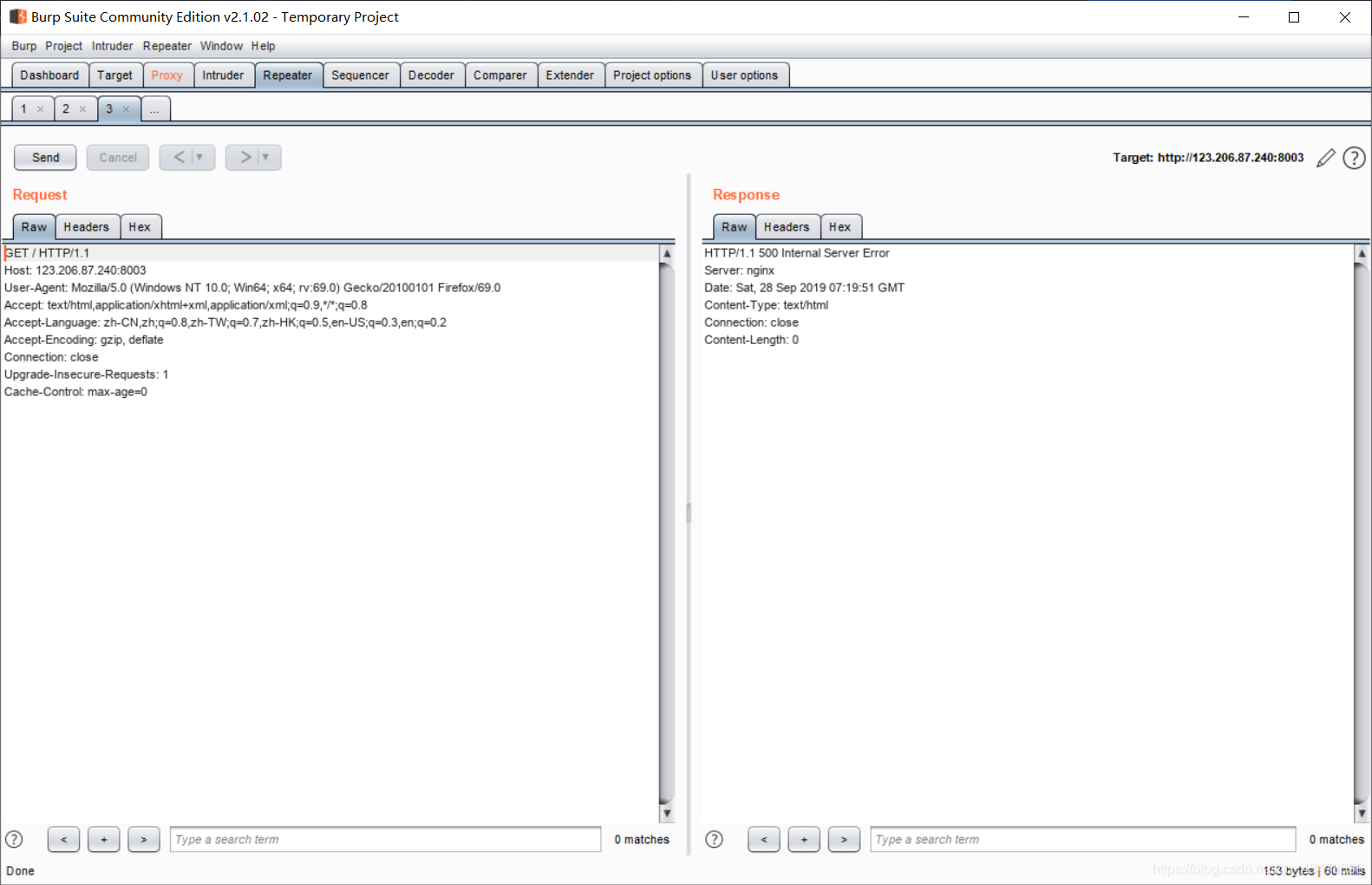Click 'Cache-Control: max-age=0' request line

pos(75,392)
